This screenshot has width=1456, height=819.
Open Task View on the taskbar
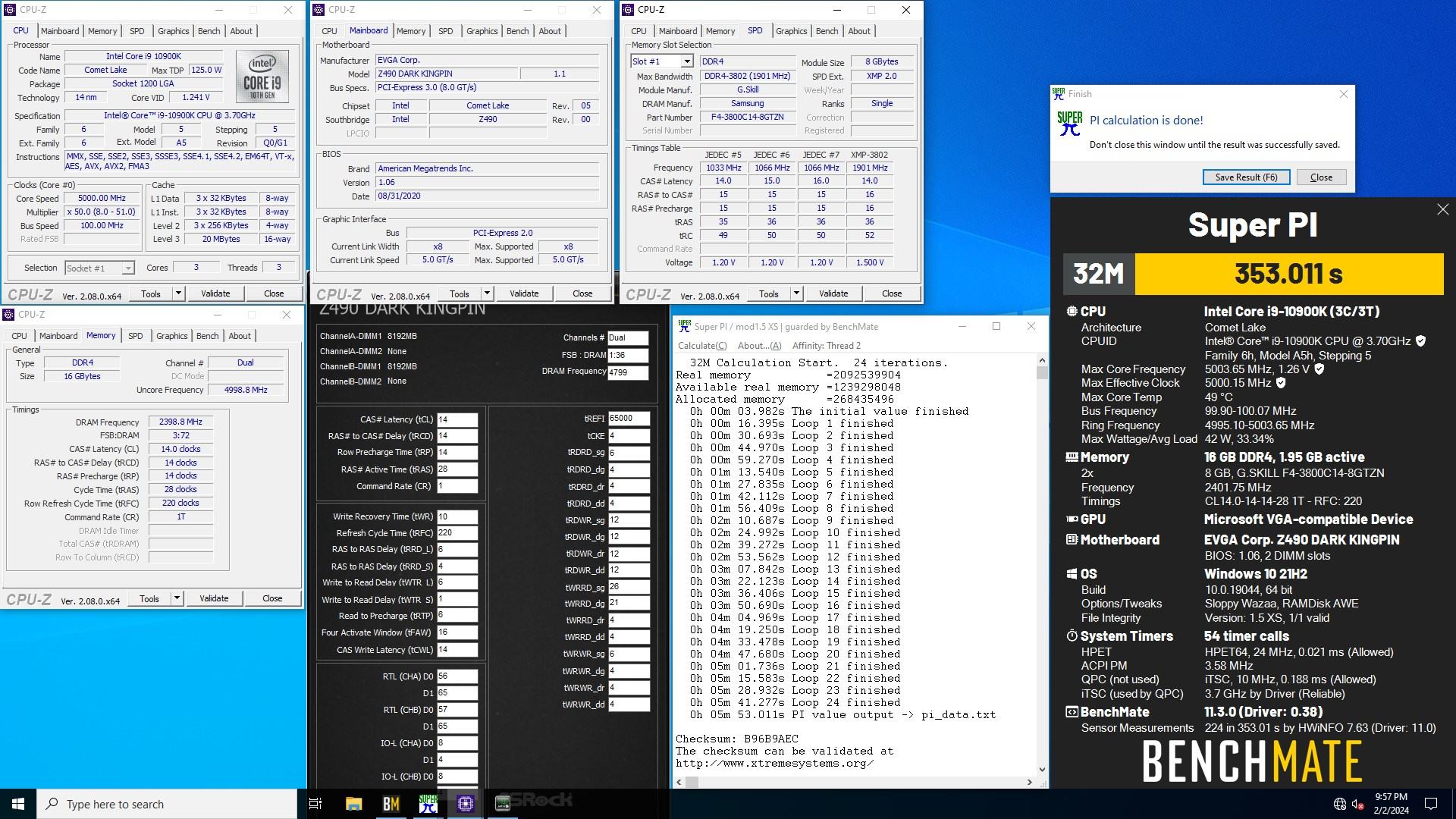(x=315, y=804)
